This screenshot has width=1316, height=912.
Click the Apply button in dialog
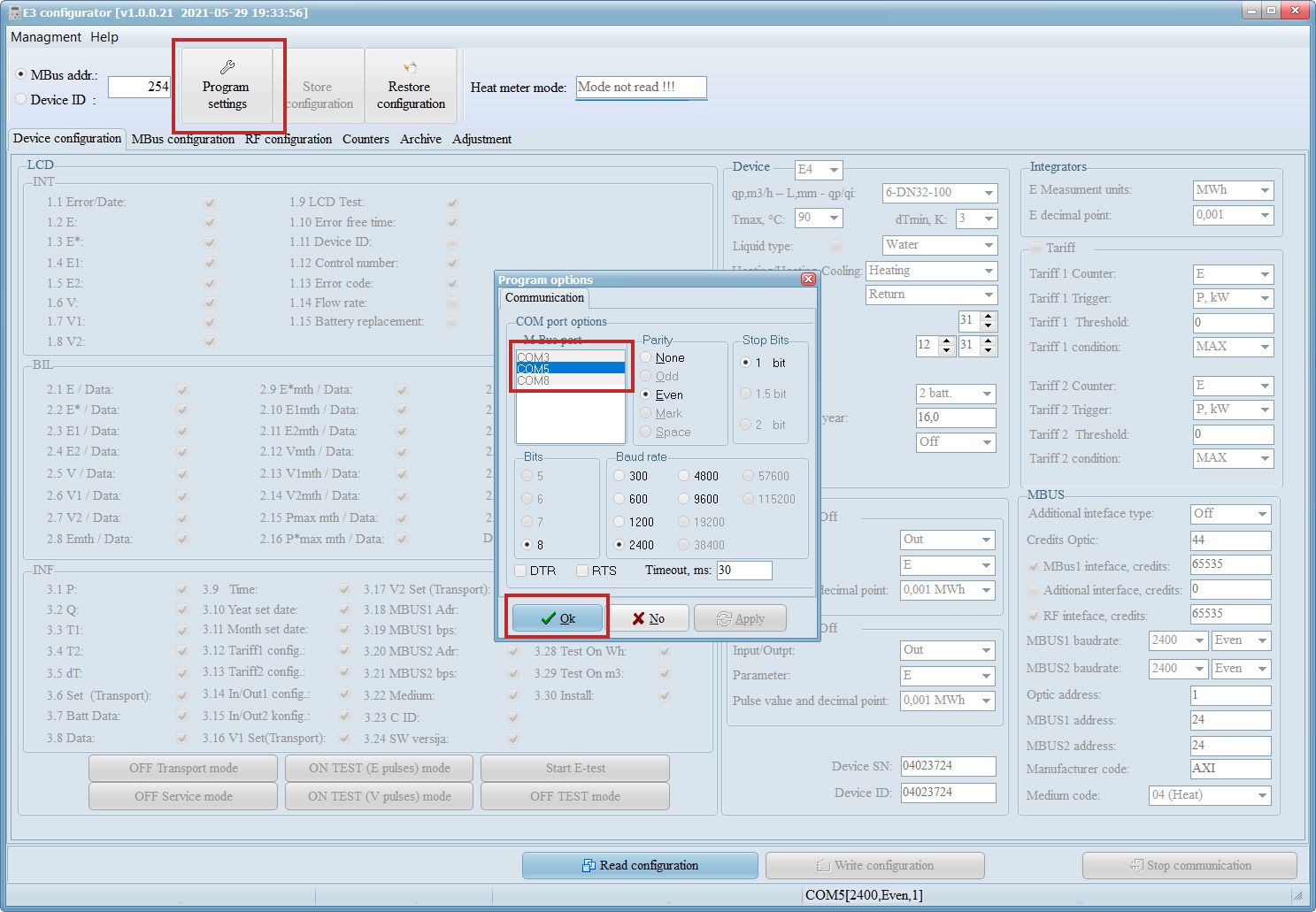(740, 618)
